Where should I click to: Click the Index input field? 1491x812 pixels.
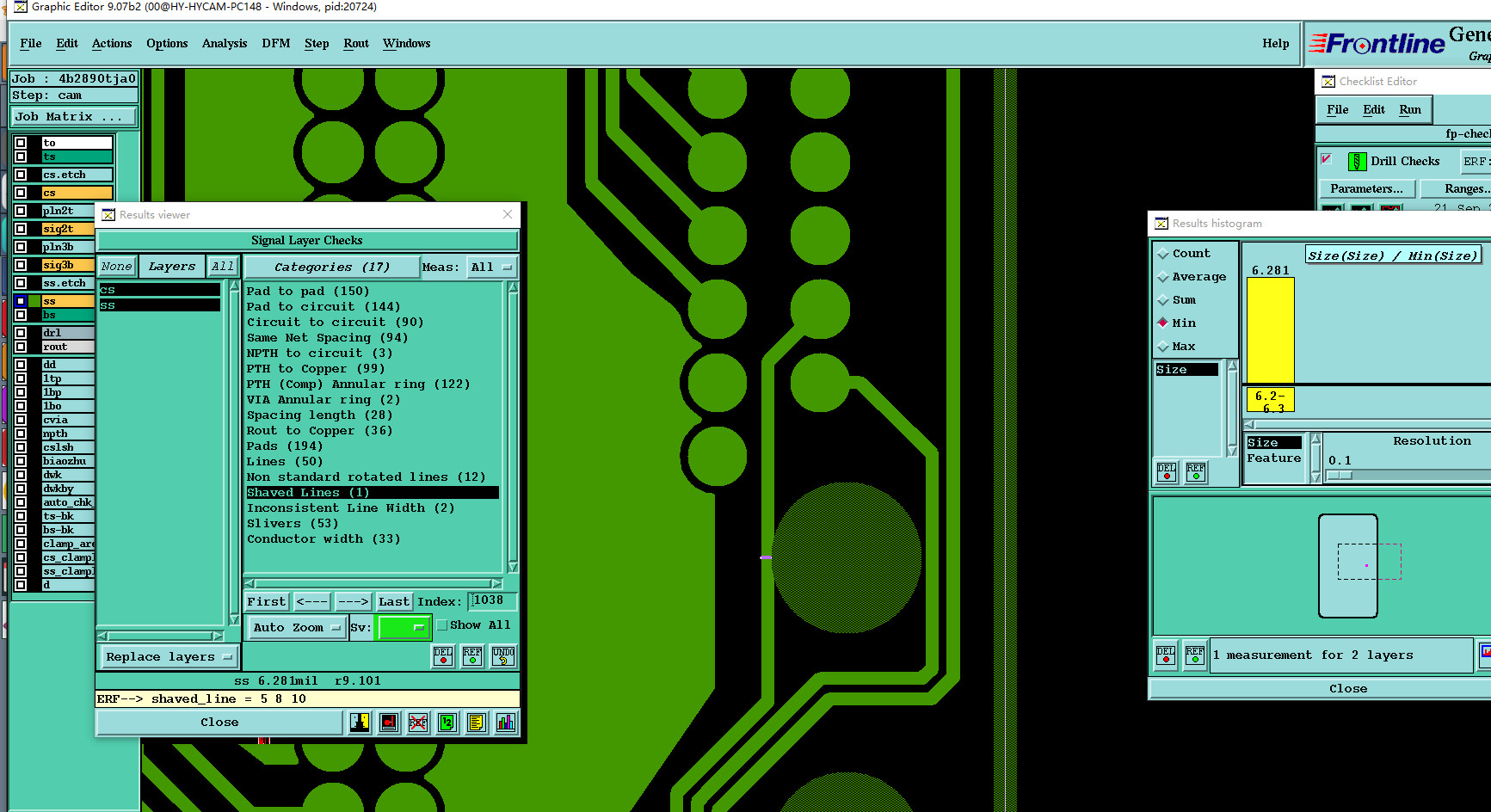tap(493, 601)
